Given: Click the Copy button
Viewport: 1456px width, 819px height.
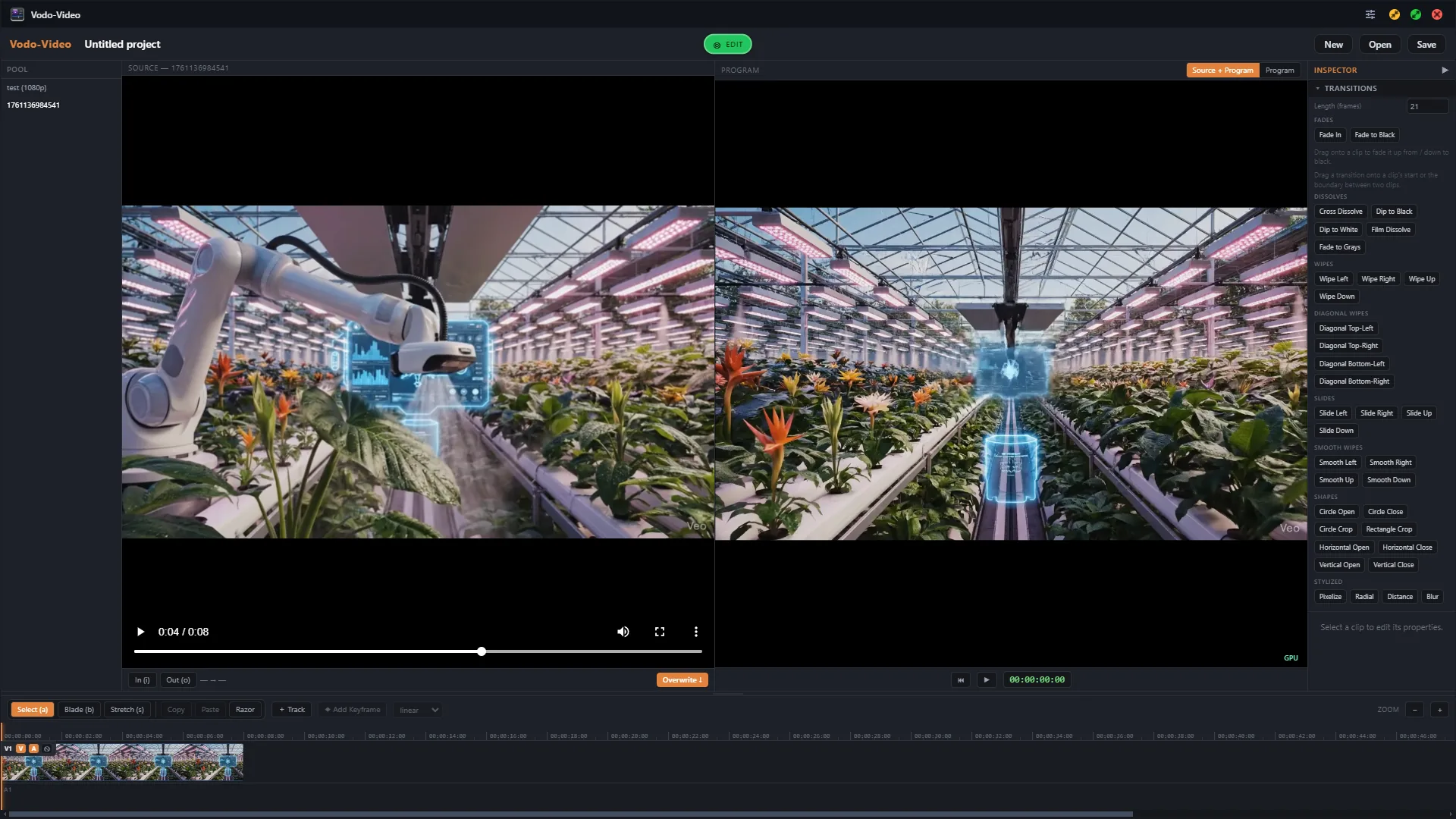Looking at the screenshot, I should click(x=176, y=710).
